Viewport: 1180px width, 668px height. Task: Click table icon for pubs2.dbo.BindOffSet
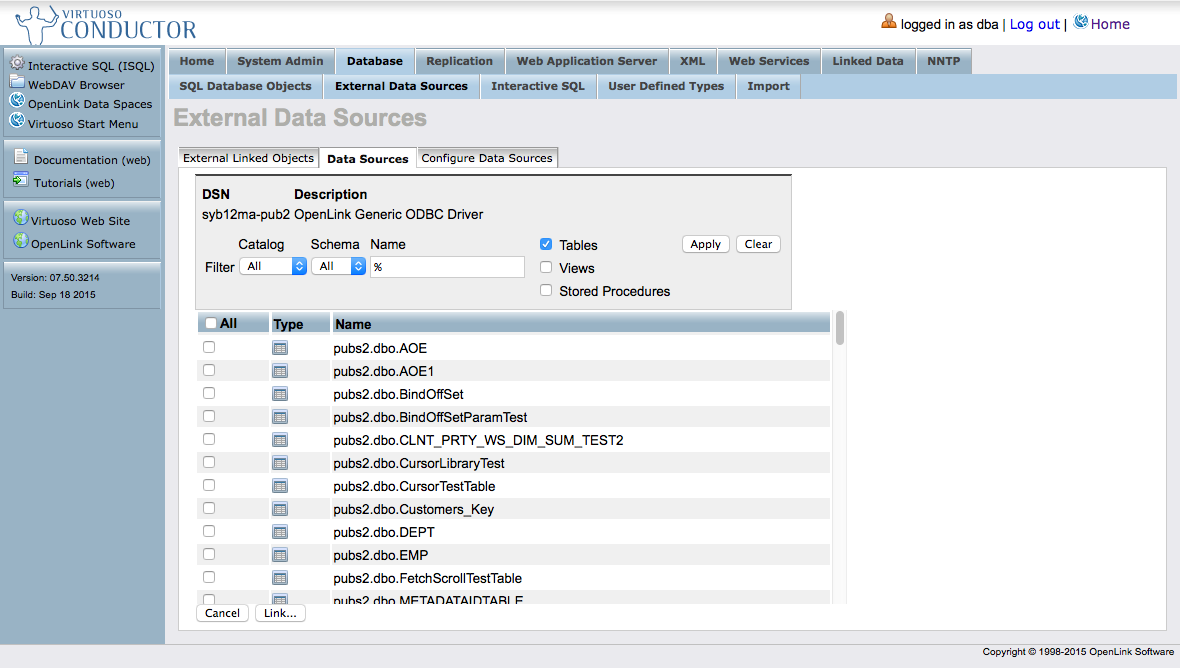pos(280,394)
